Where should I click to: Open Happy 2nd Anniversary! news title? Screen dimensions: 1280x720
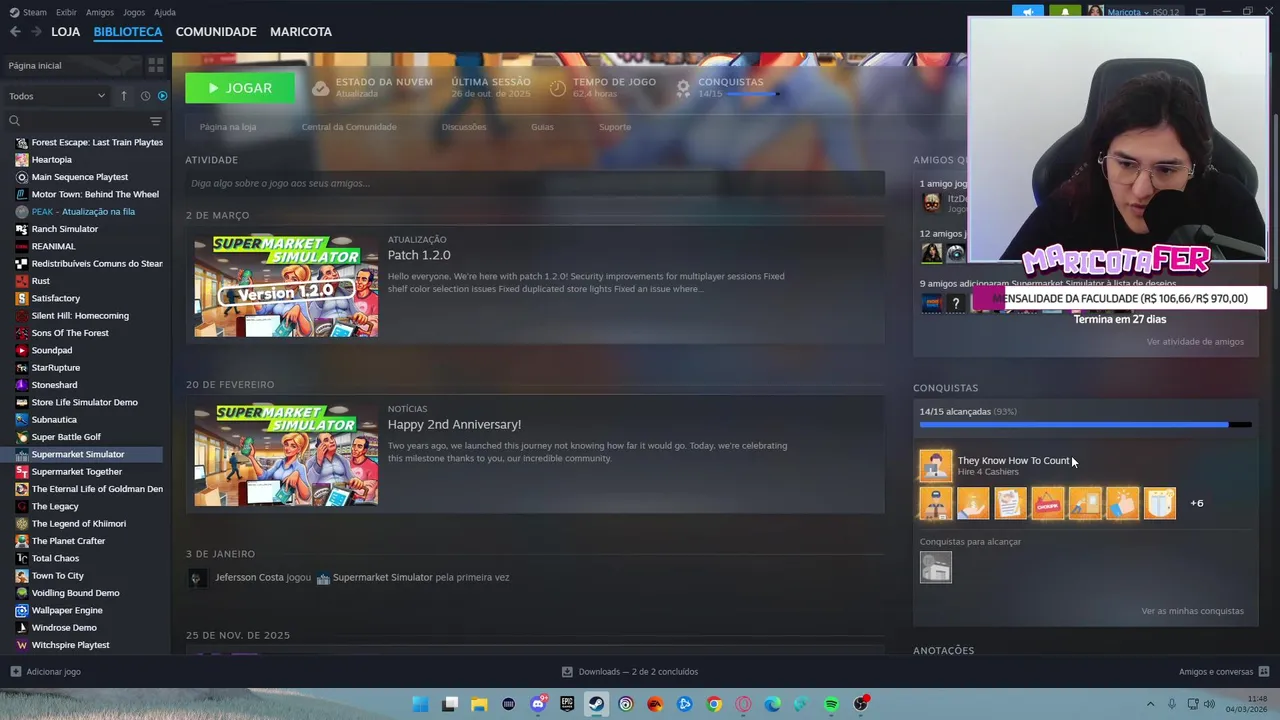[454, 424]
